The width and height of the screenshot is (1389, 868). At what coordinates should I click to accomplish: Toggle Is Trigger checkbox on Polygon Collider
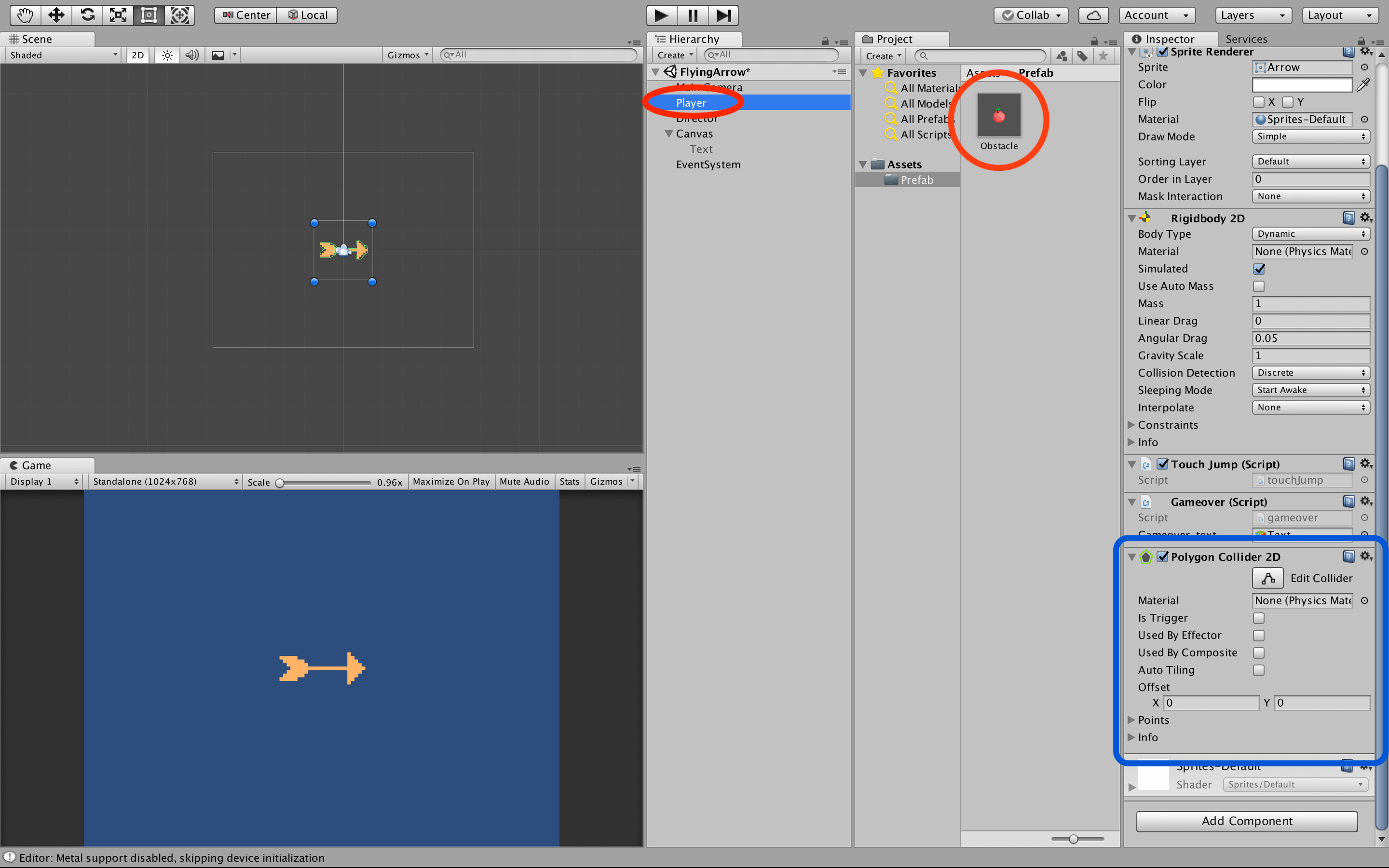tap(1258, 617)
